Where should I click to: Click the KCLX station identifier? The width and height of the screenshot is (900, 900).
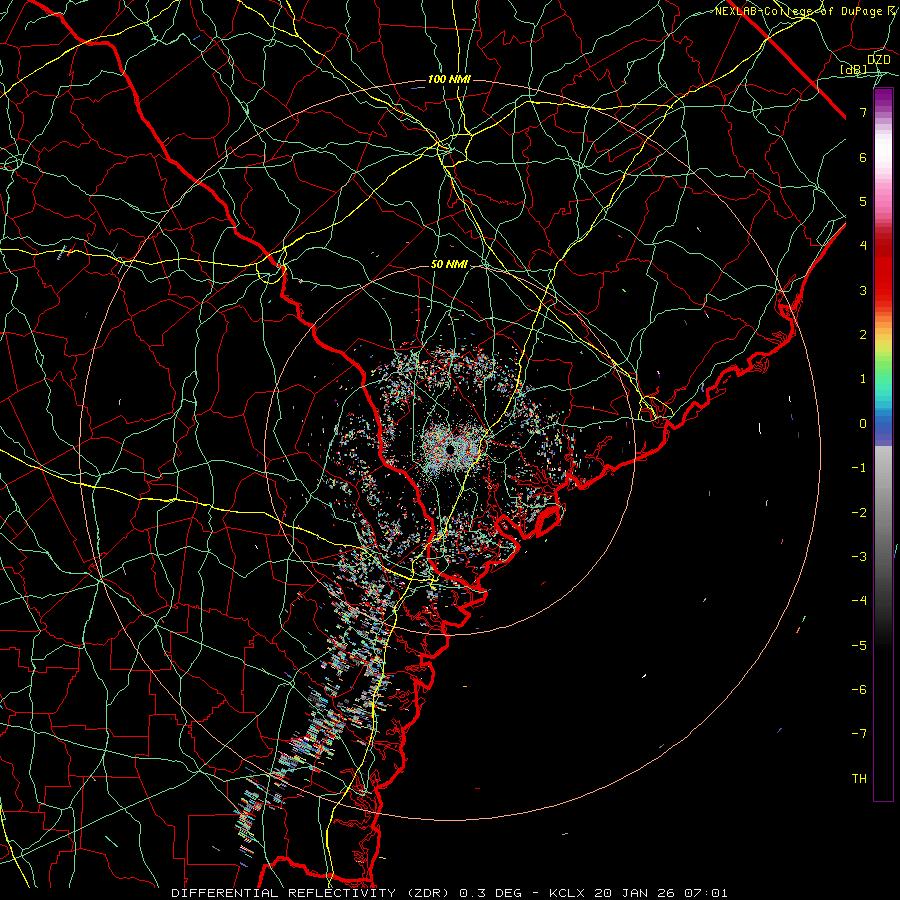click(567, 893)
